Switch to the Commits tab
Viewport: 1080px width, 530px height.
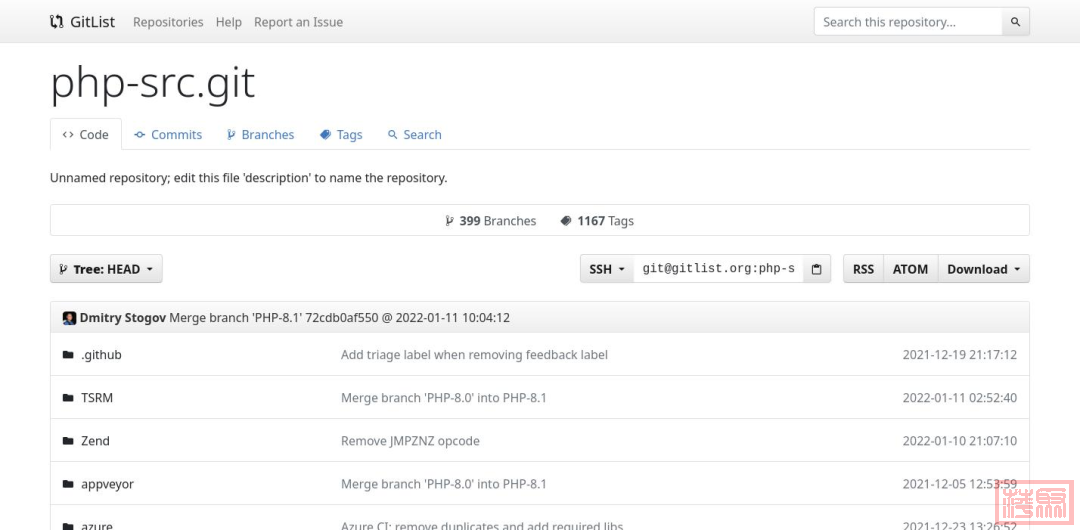[168, 135]
